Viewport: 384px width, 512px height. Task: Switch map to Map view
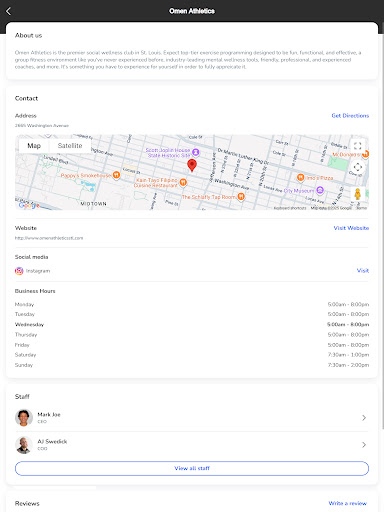34,146
